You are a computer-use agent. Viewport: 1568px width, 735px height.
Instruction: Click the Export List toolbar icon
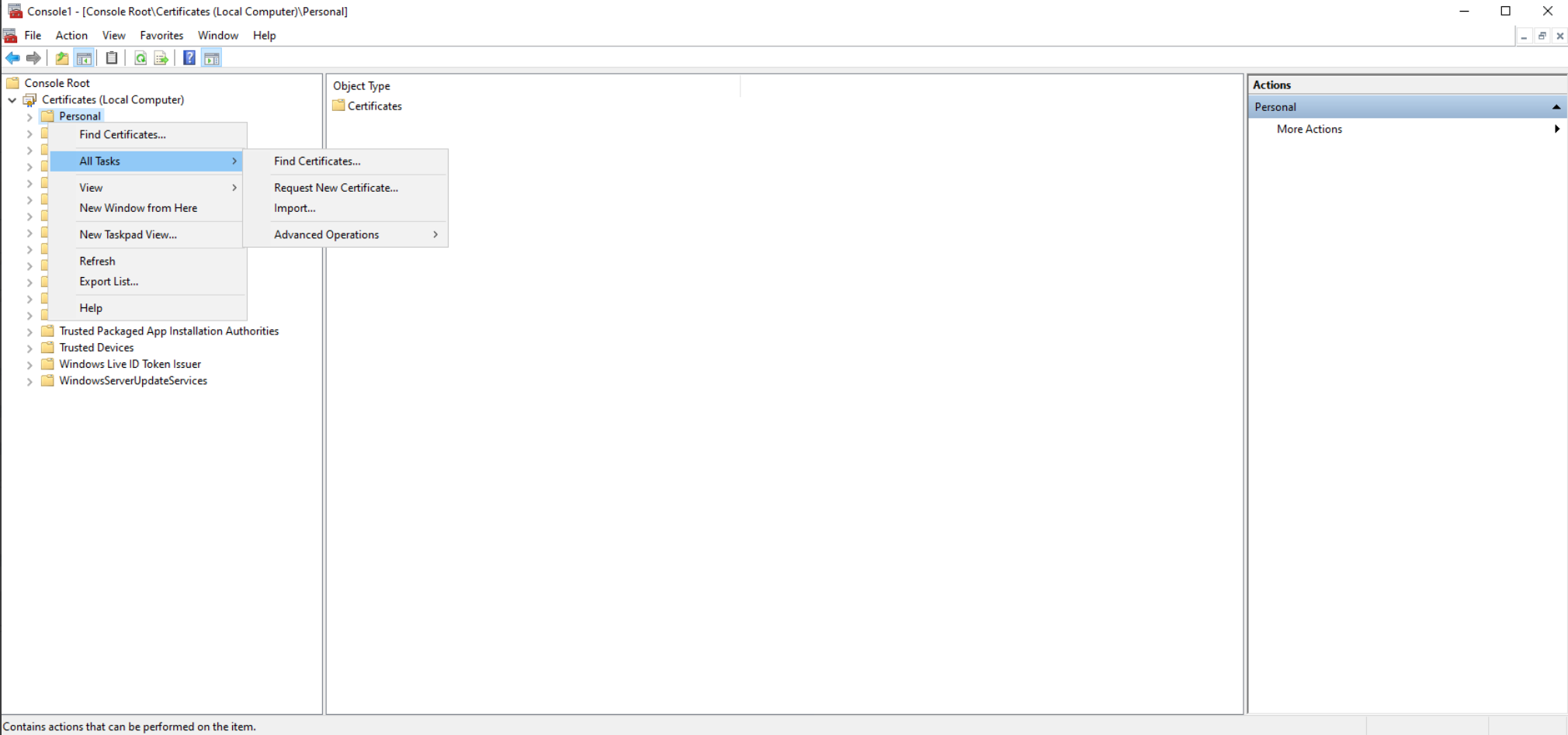[x=161, y=57]
